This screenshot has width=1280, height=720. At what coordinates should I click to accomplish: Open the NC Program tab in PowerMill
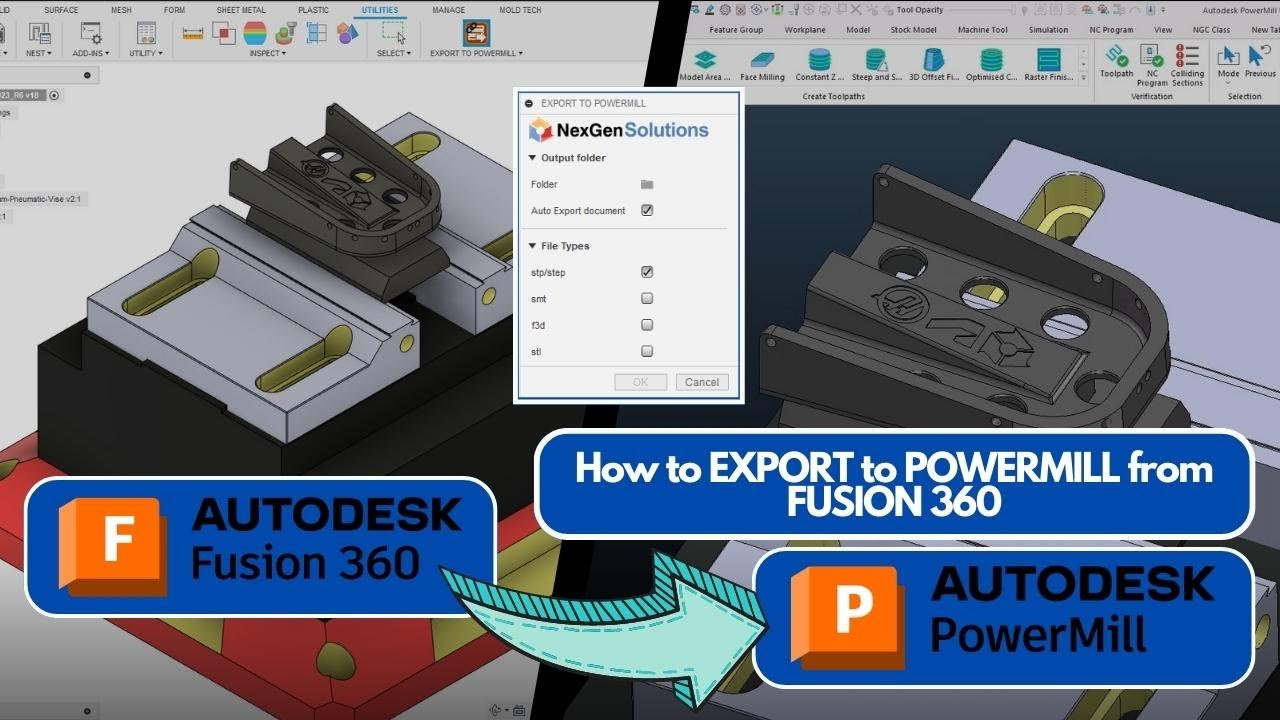point(1112,30)
